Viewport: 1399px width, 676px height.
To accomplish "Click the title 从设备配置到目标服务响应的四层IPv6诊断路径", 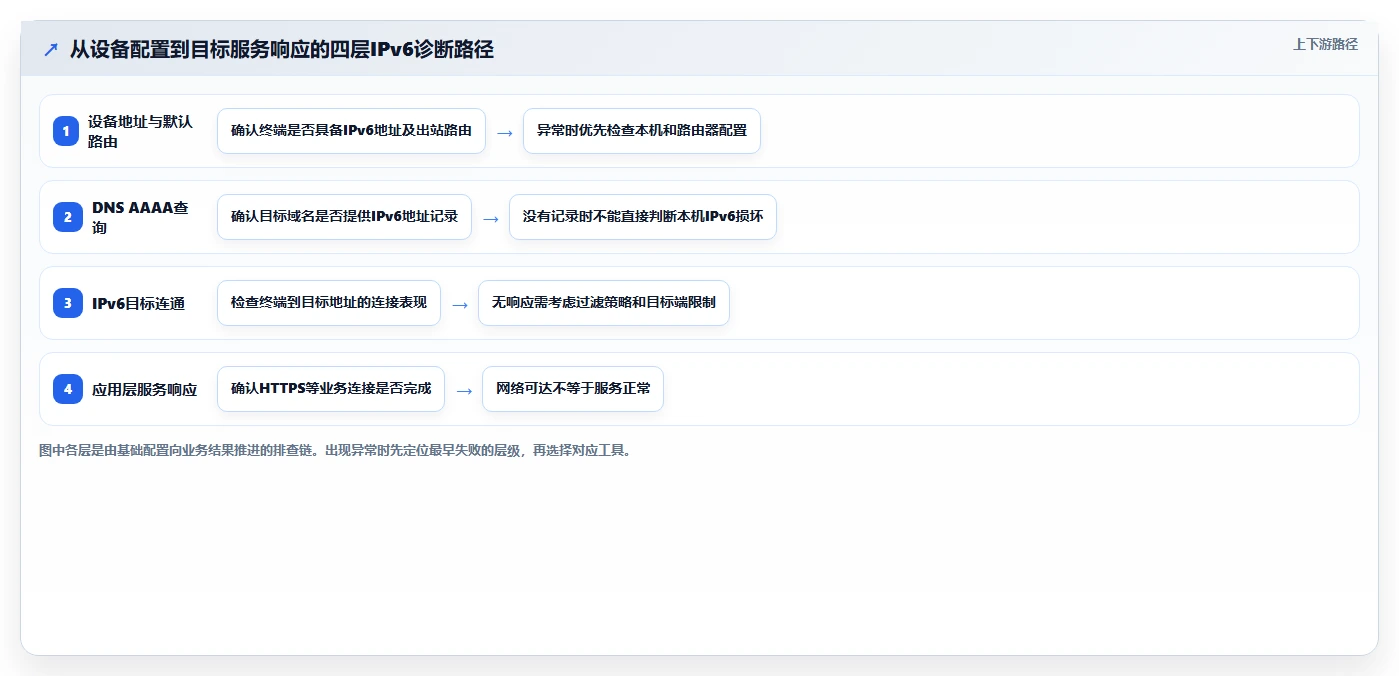I will click(282, 49).
